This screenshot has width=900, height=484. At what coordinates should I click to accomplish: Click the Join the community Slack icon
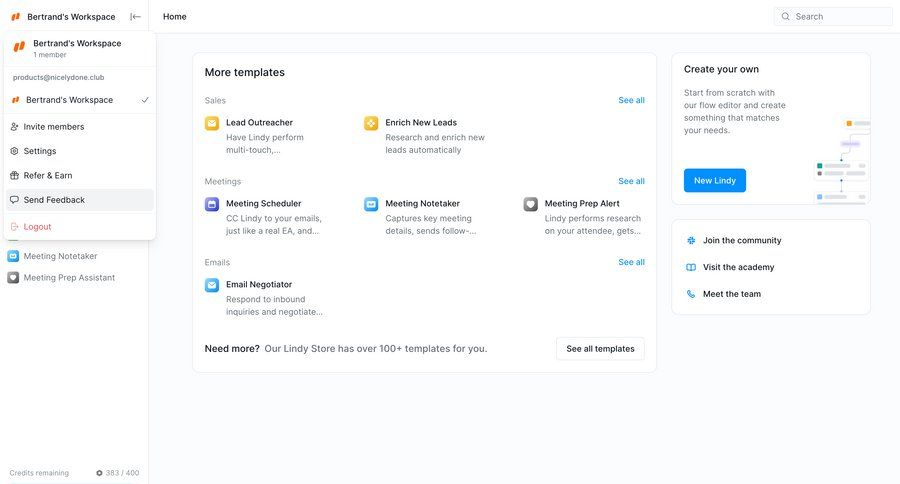tap(691, 241)
